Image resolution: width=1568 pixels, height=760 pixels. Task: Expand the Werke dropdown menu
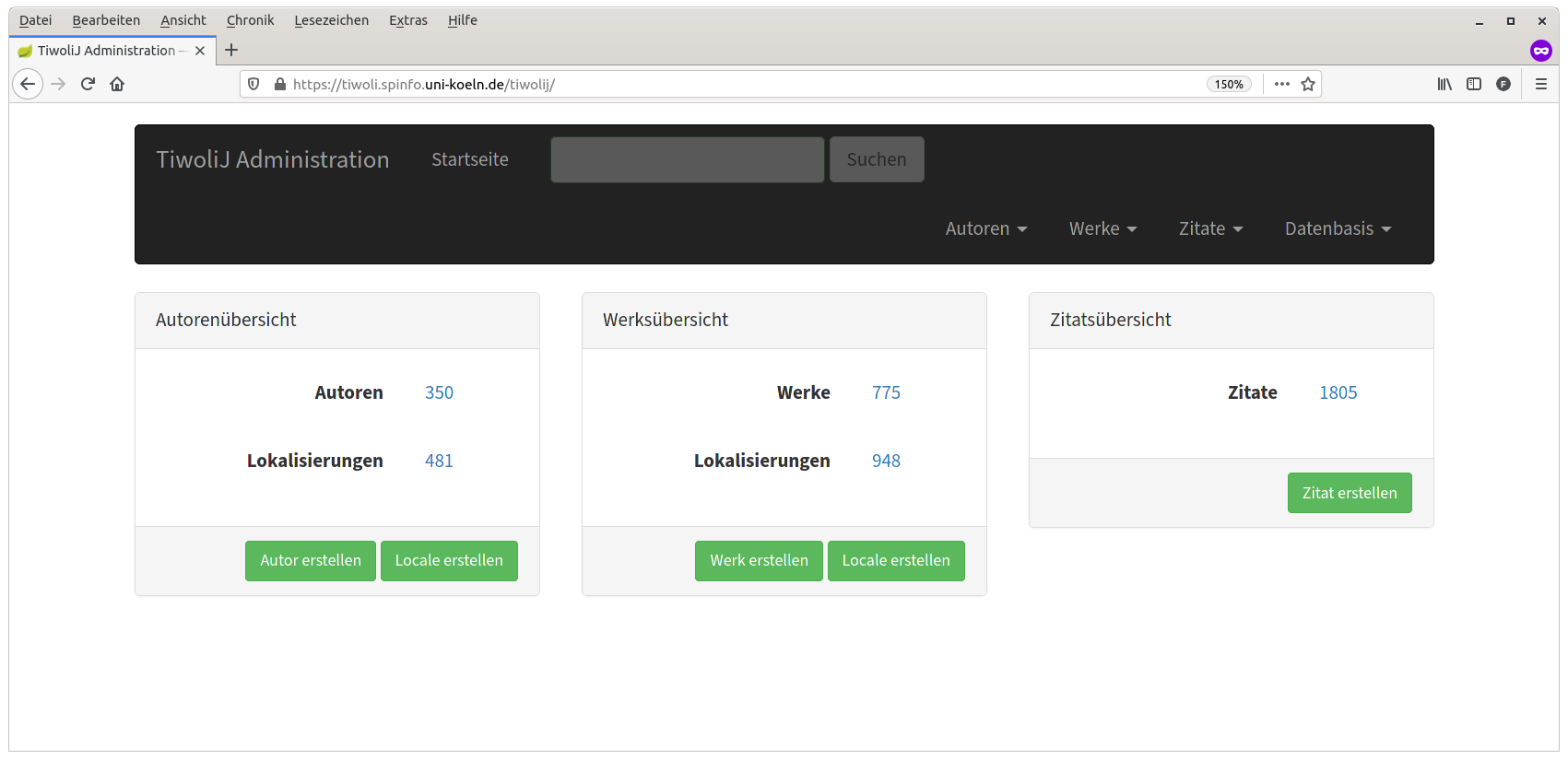click(x=1103, y=228)
